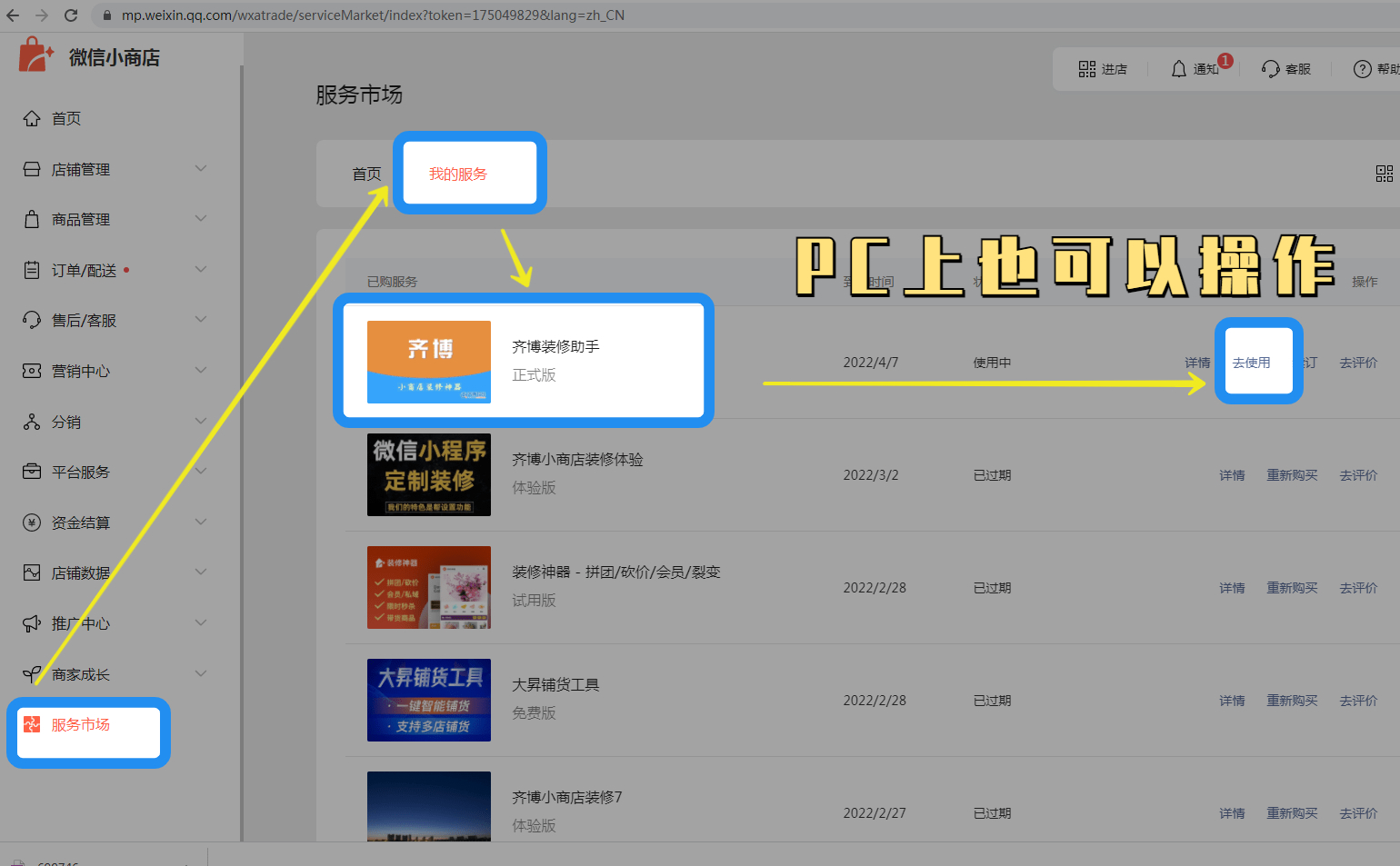
Task: Reload the page with browser refresh
Action: coord(71,15)
